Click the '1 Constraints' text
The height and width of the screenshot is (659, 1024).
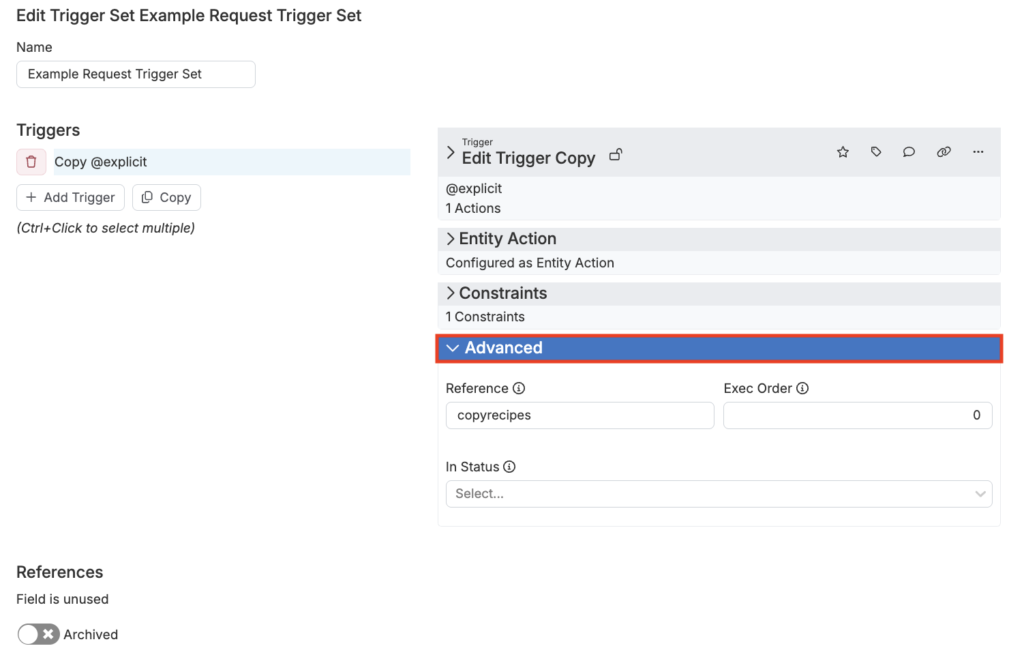485,317
